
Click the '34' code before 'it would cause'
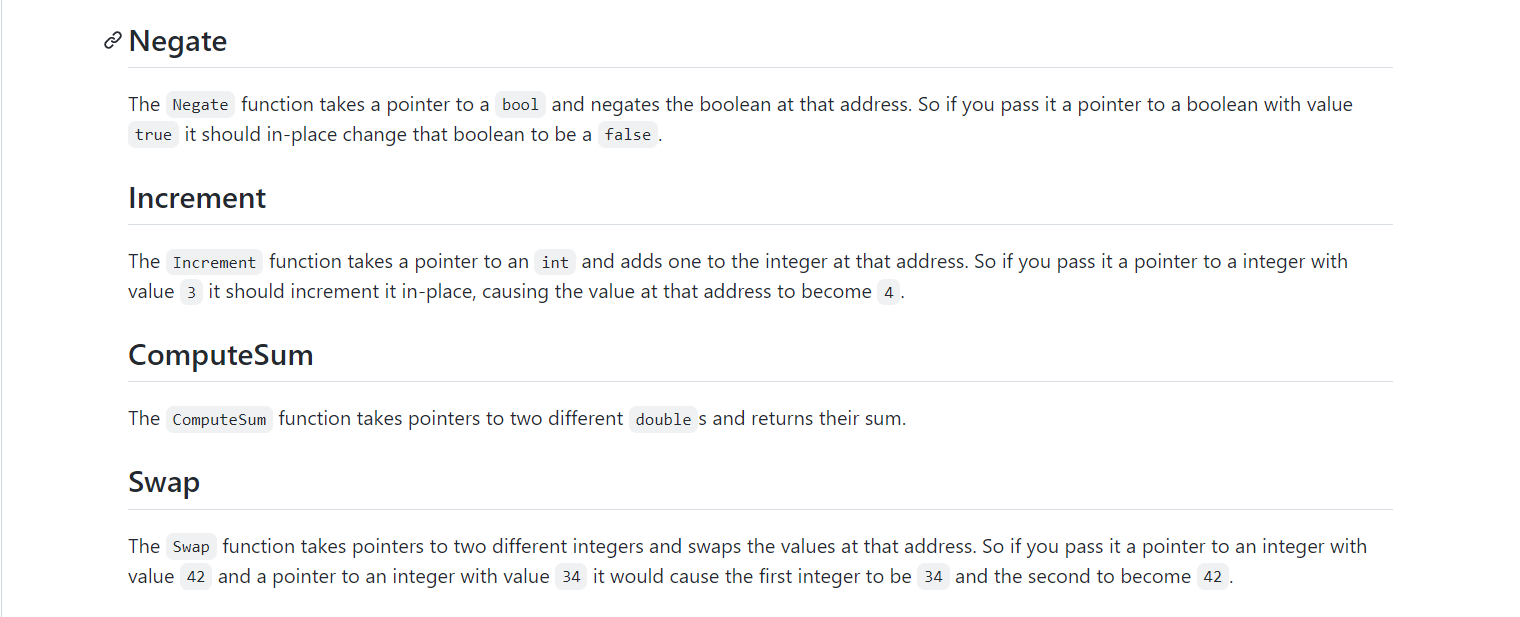tap(571, 577)
